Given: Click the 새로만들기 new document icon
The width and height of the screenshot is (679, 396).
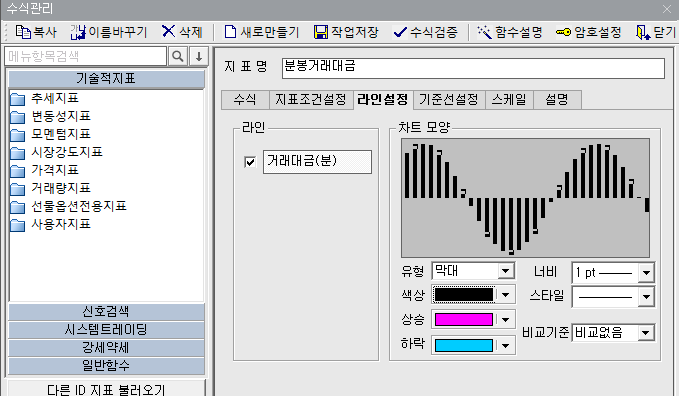Looking at the screenshot, I should pos(230,32).
